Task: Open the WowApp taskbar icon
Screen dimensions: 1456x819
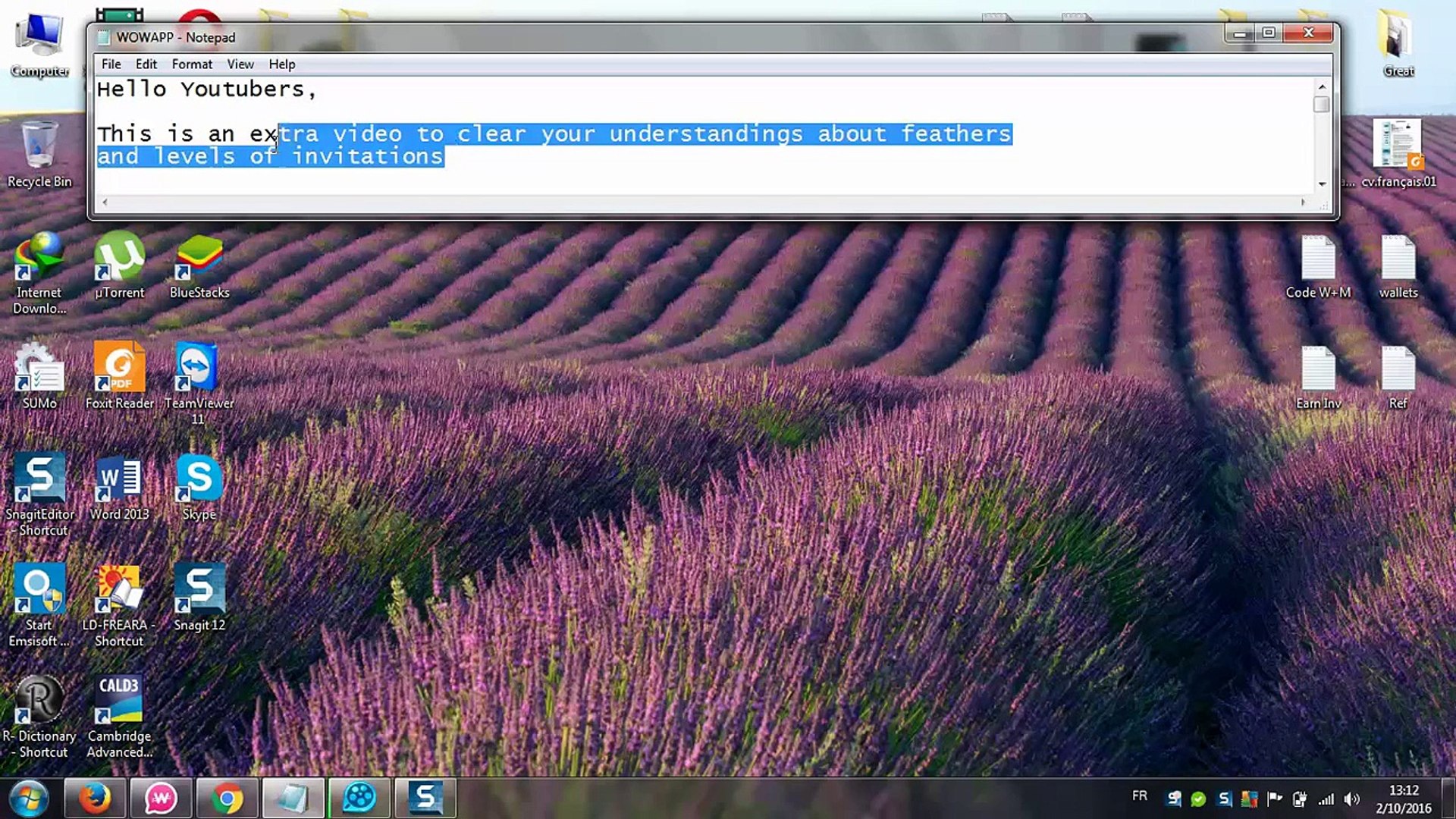Action: 161,798
